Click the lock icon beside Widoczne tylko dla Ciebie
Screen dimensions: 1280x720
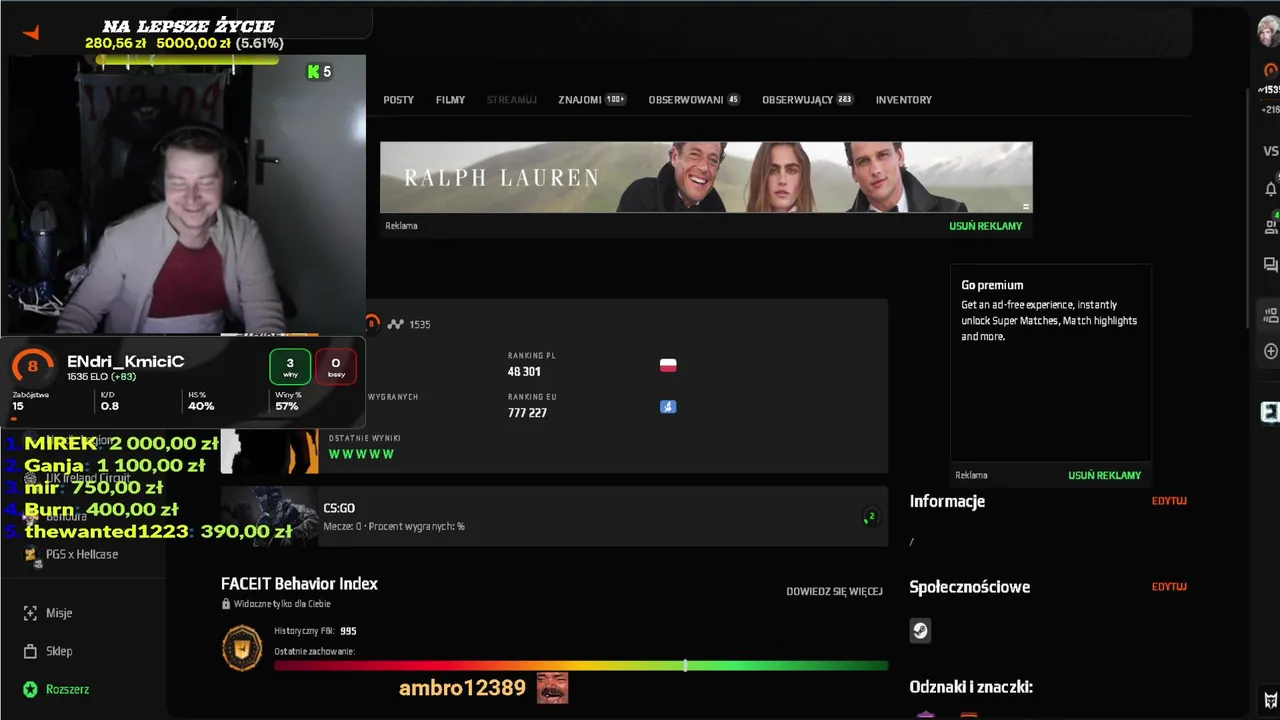(x=226, y=604)
